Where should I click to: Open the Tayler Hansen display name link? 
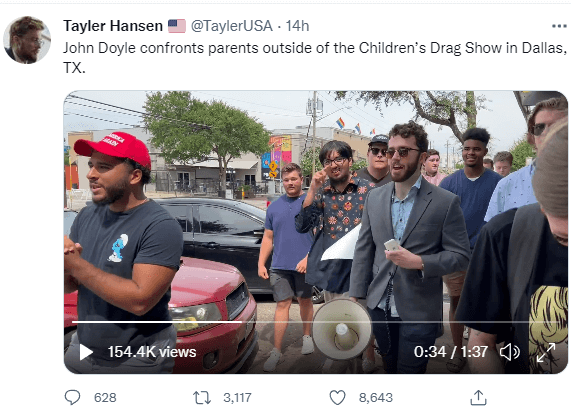(x=113, y=26)
